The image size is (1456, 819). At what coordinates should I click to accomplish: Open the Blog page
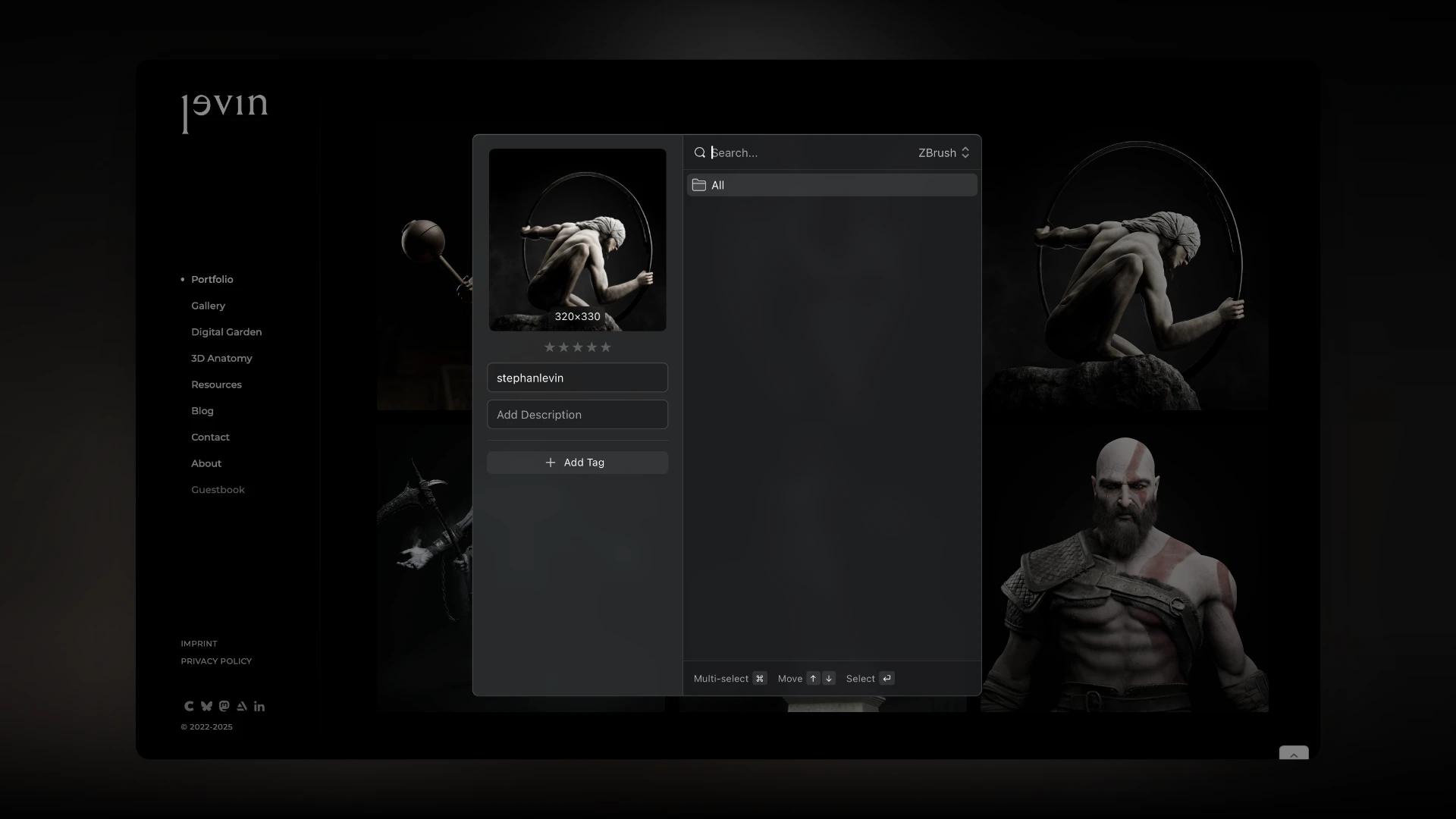(202, 411)
